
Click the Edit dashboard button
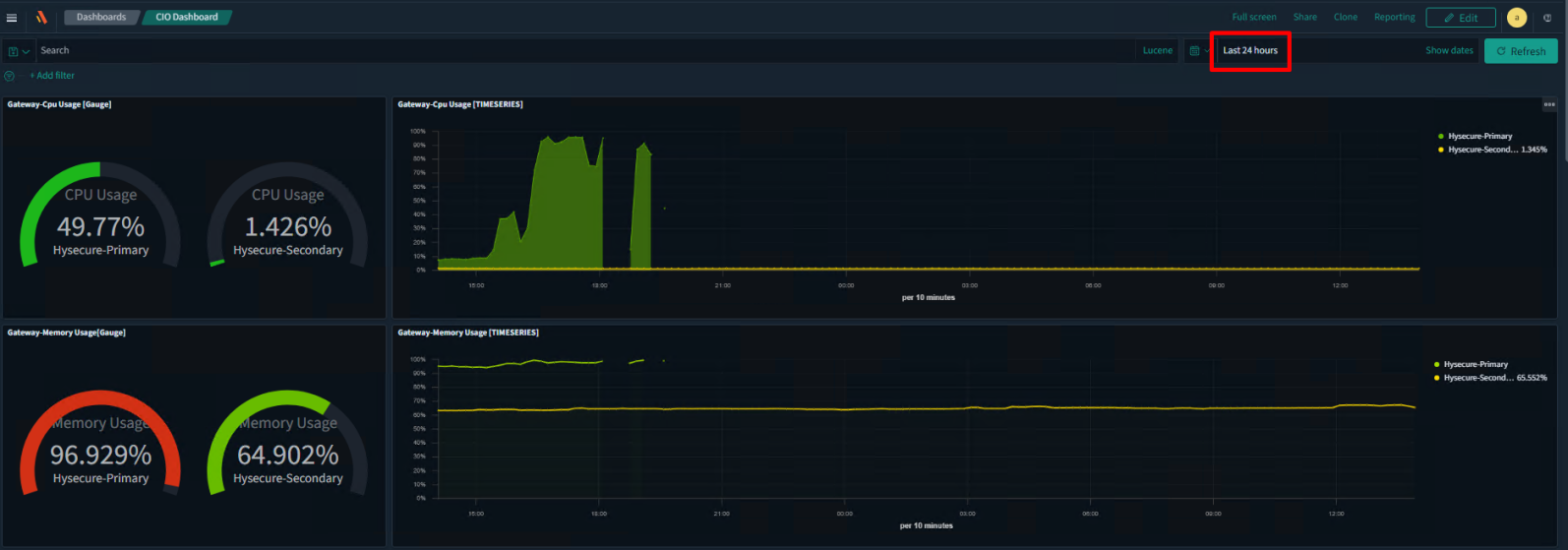[x=1461, y=18]
